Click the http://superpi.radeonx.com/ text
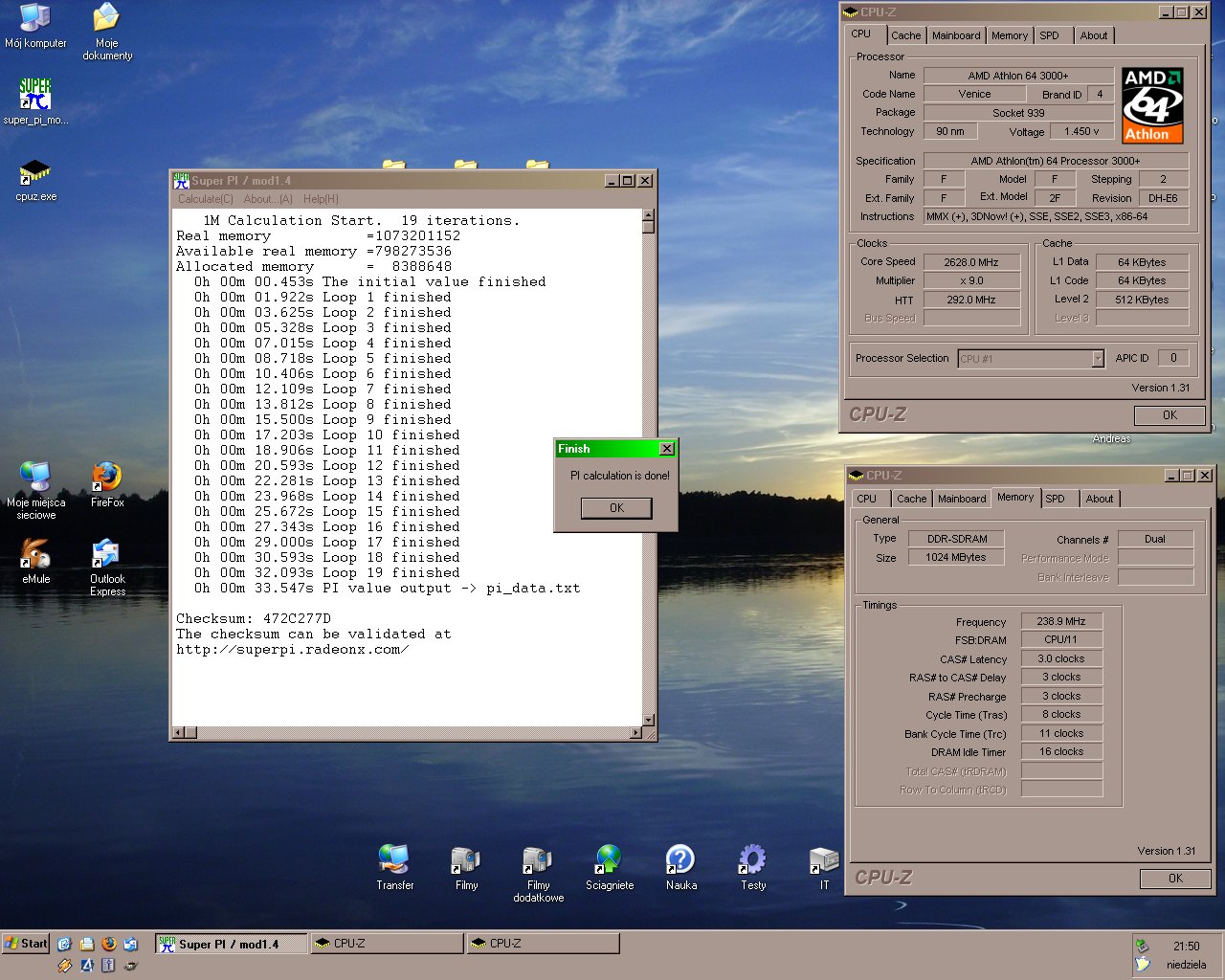1225x980 pixels. click(293, 649)
